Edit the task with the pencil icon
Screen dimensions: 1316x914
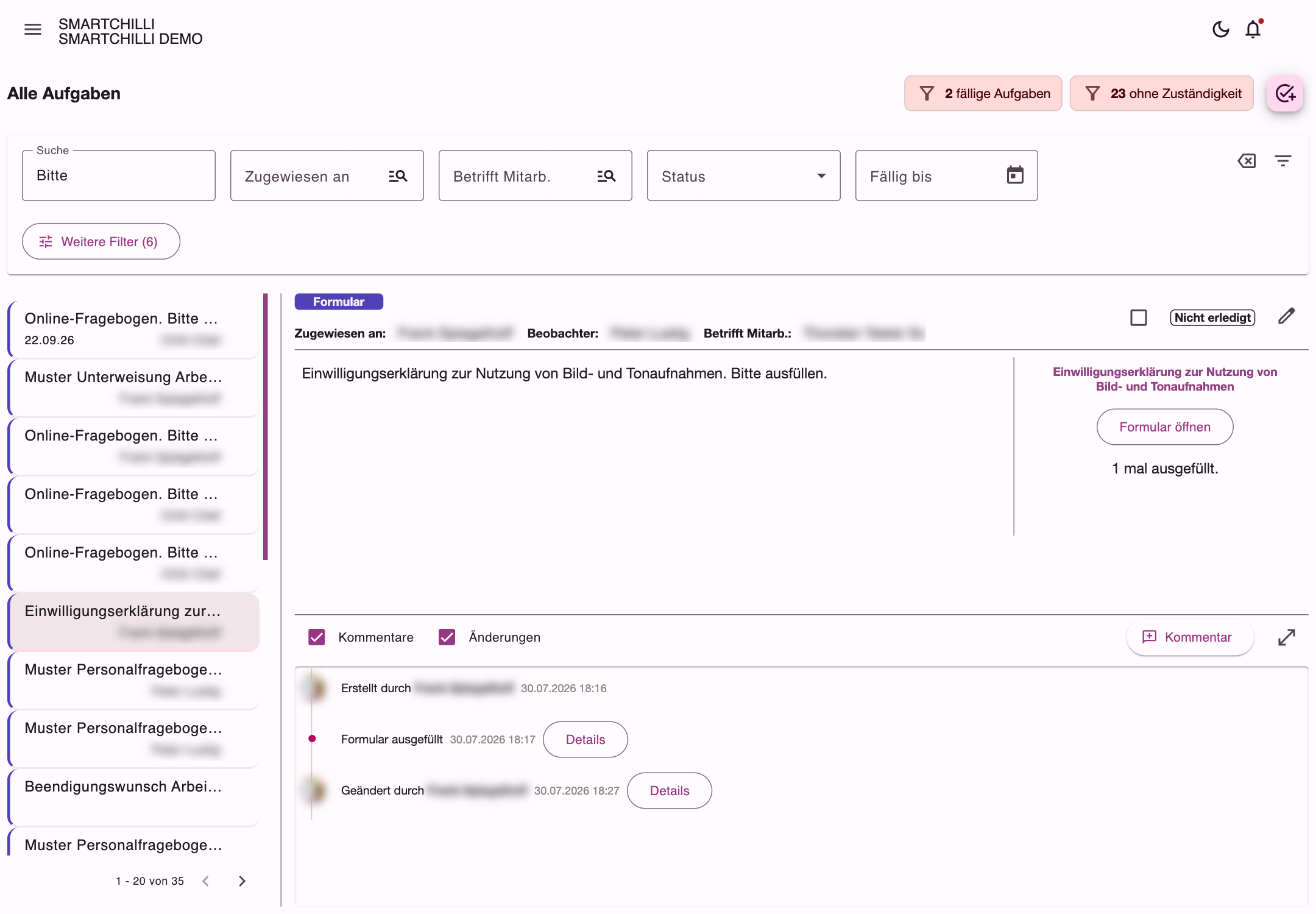[x=1286, y=316]
